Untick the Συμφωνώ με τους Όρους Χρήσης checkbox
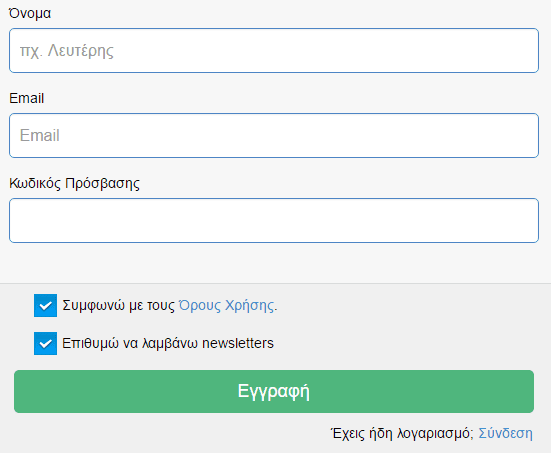Image resolution: width=551 pixels, height=453 pixels. (x=45, y=305)
